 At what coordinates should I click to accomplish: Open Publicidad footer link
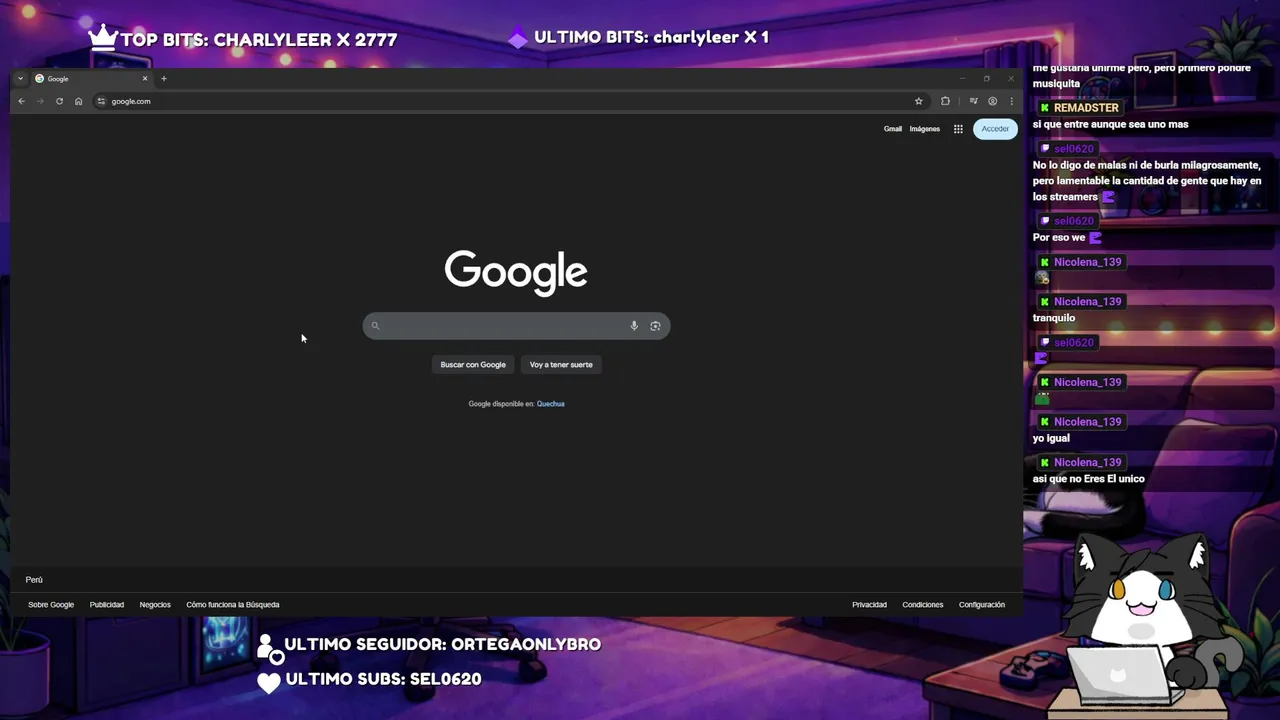coord(107,605)
